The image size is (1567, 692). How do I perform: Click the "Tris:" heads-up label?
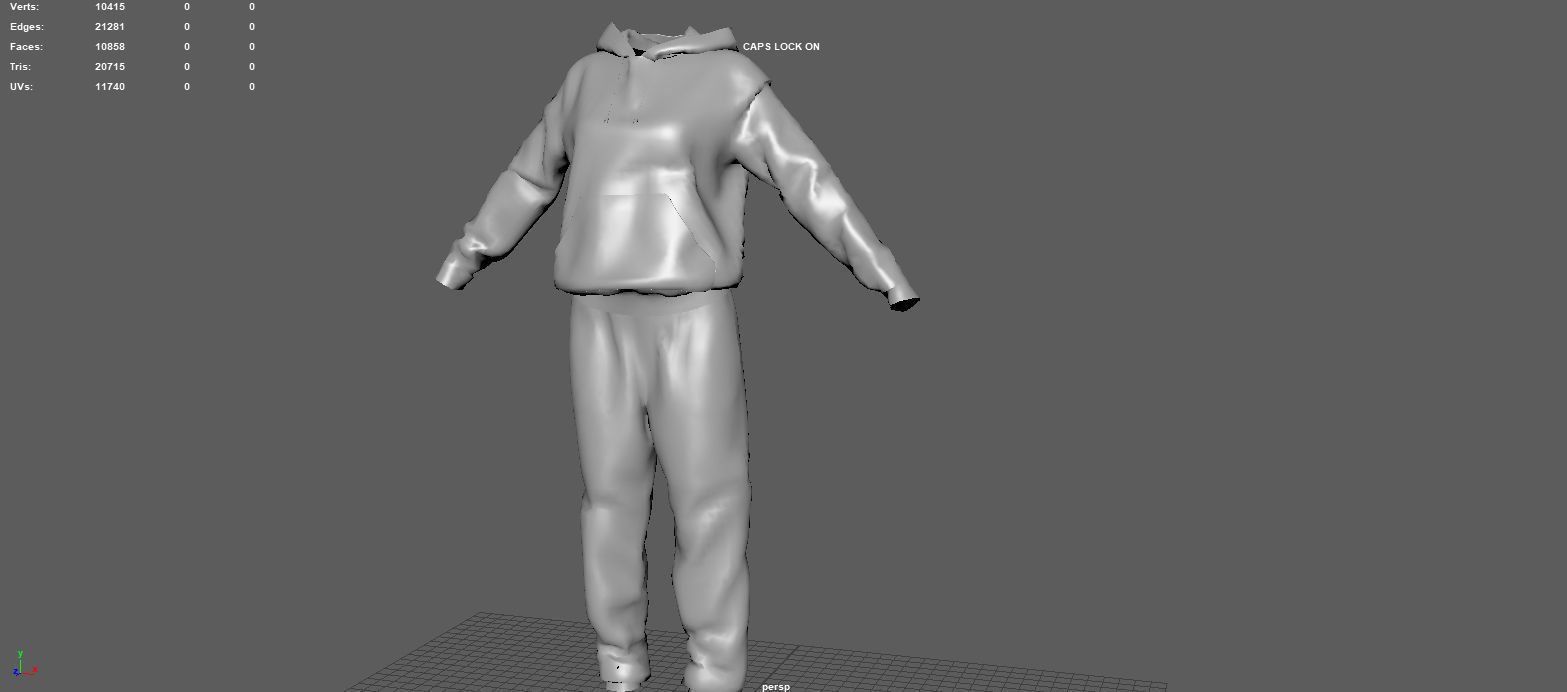pos(21,67)
